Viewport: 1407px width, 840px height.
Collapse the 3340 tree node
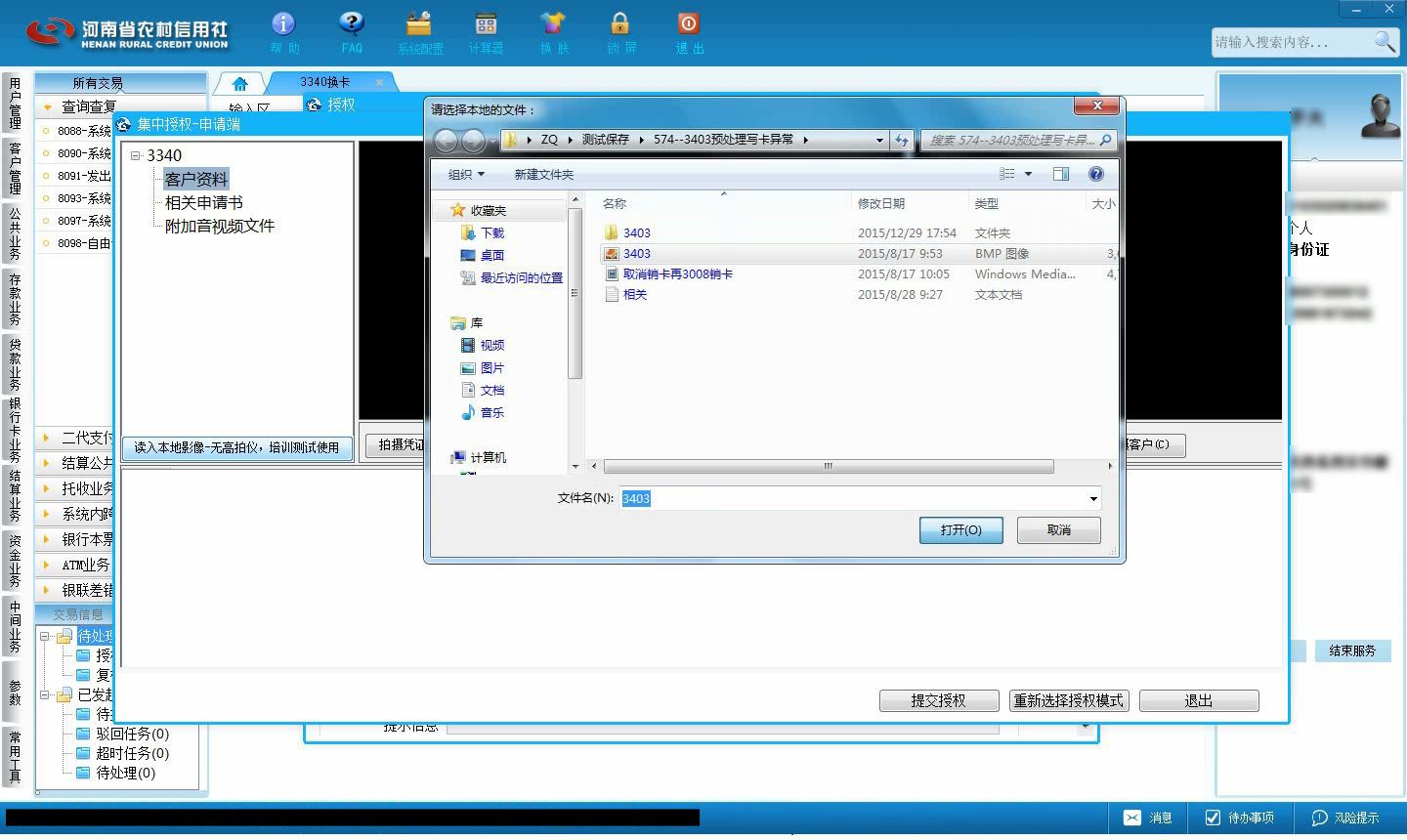tap(136, 155)
